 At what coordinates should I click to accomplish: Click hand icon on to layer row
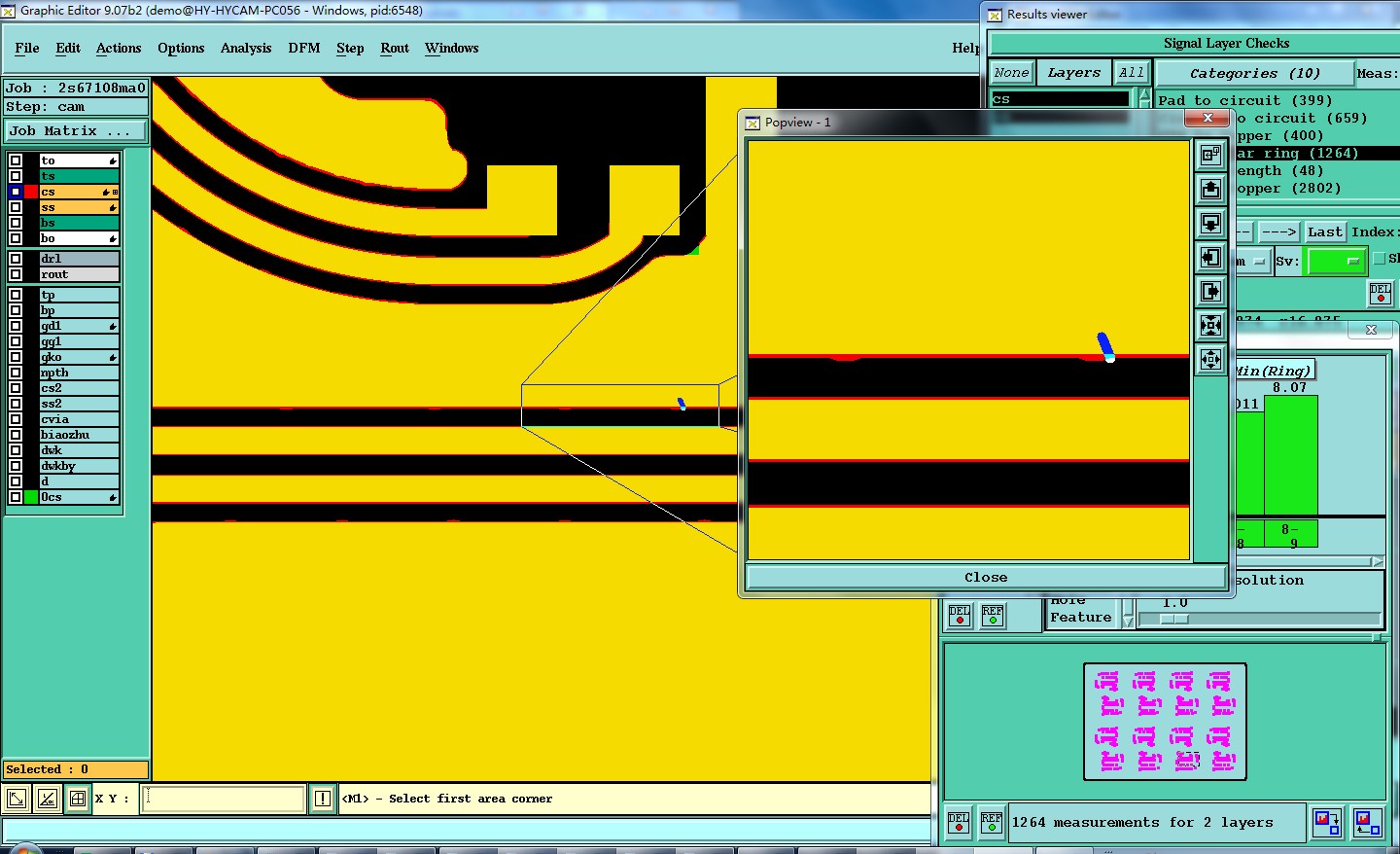[x=113, y=160]
